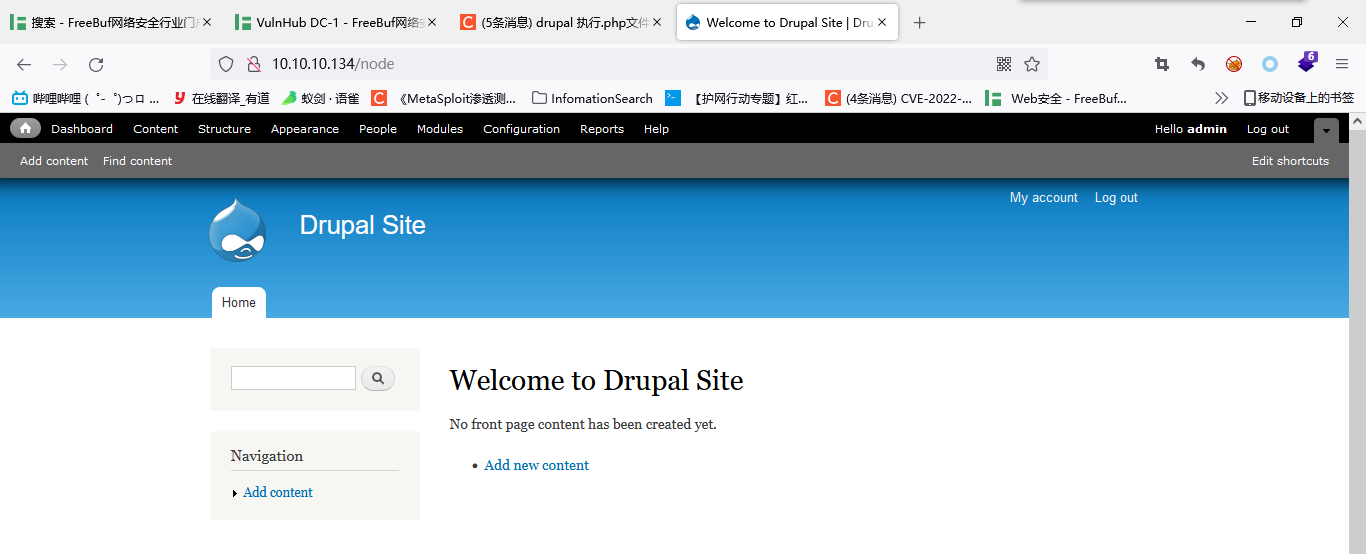
Task: Click the shield tracking protection icon
Action: [226, 64]
